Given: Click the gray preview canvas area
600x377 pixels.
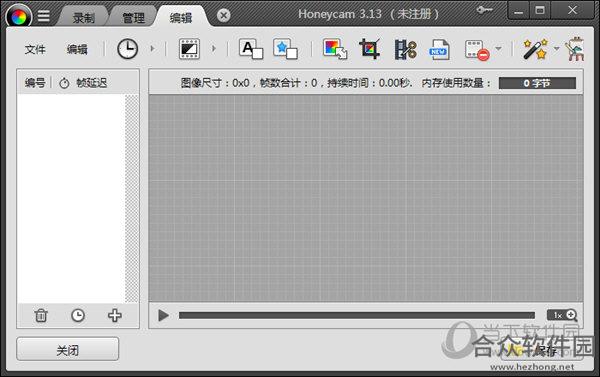Looking at the screenshot, I should [x=366, y=198].
